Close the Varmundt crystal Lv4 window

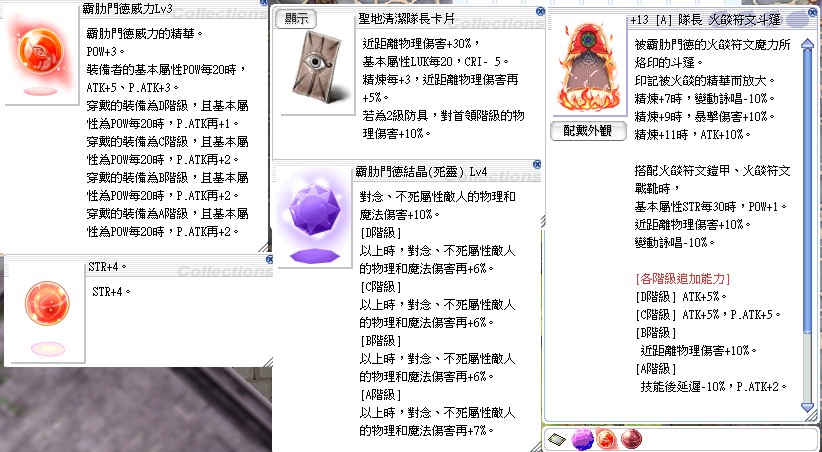[537, 164]
